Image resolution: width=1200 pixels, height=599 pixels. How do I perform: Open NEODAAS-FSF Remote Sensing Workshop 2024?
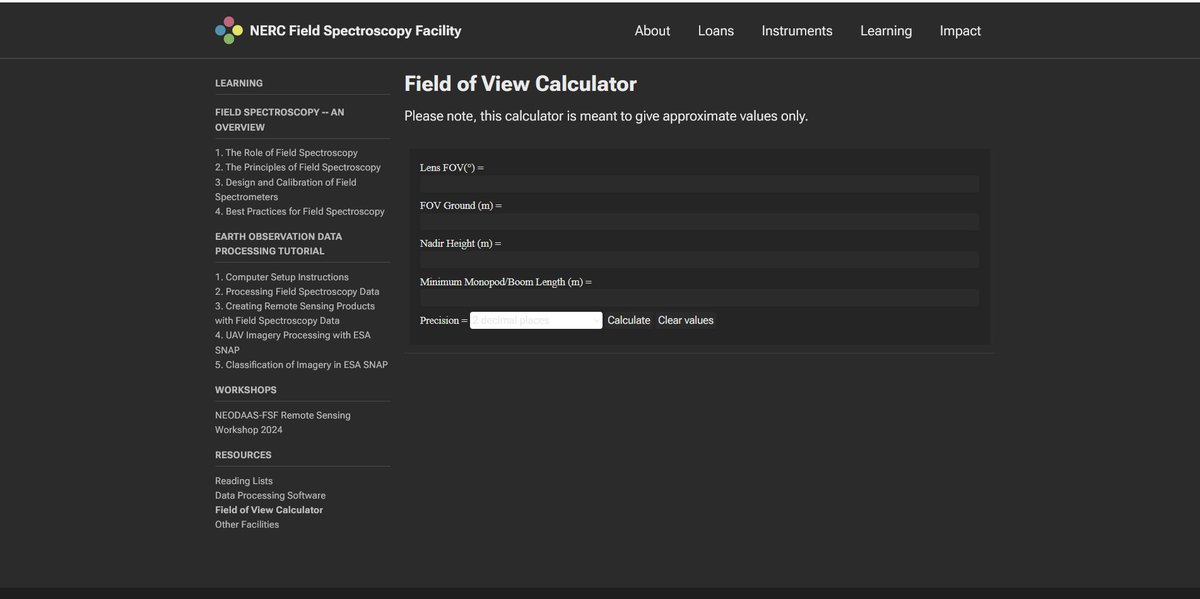click(x=283, y=422)
